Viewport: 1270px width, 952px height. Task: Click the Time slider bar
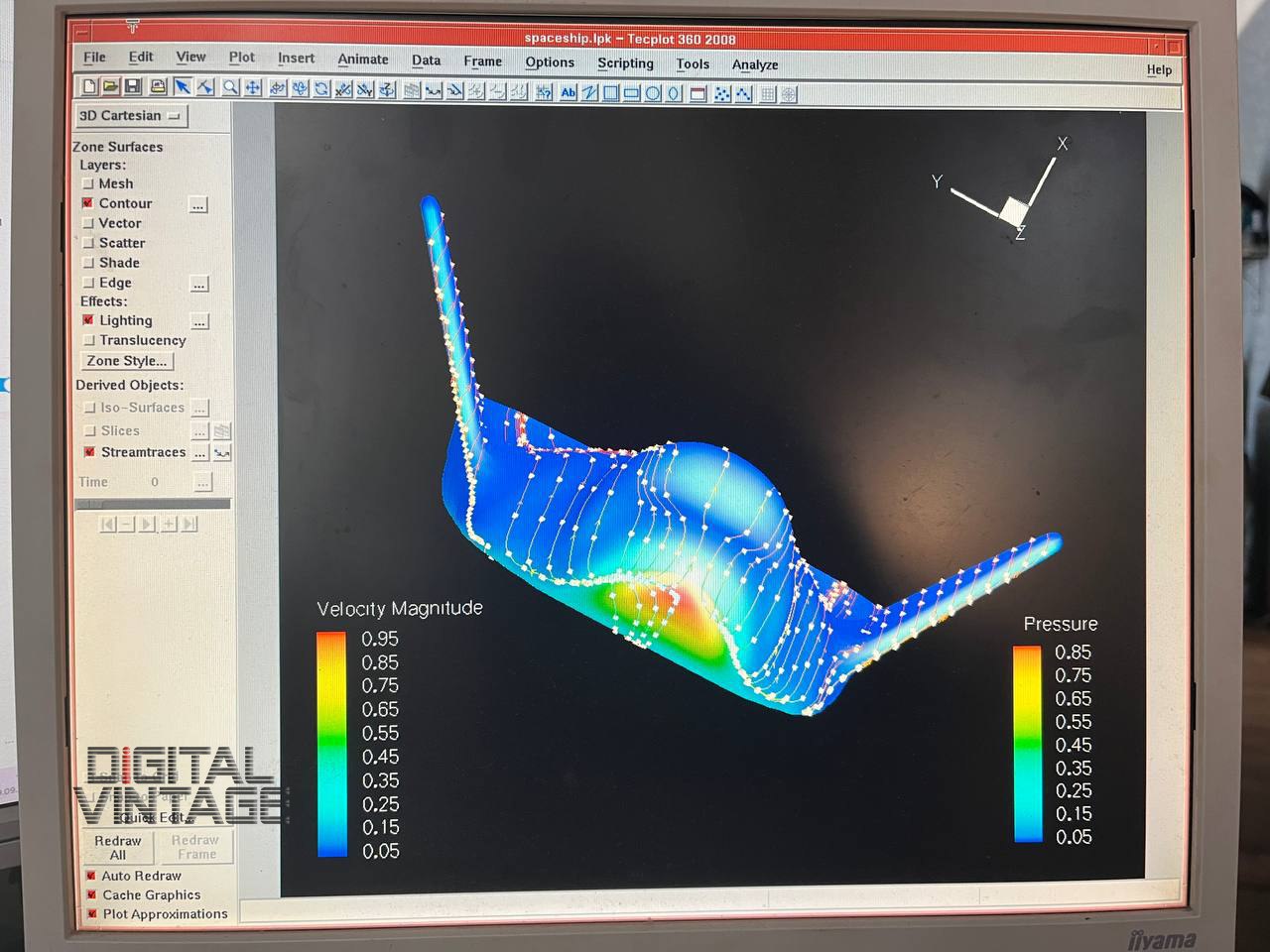click(153, 504)
